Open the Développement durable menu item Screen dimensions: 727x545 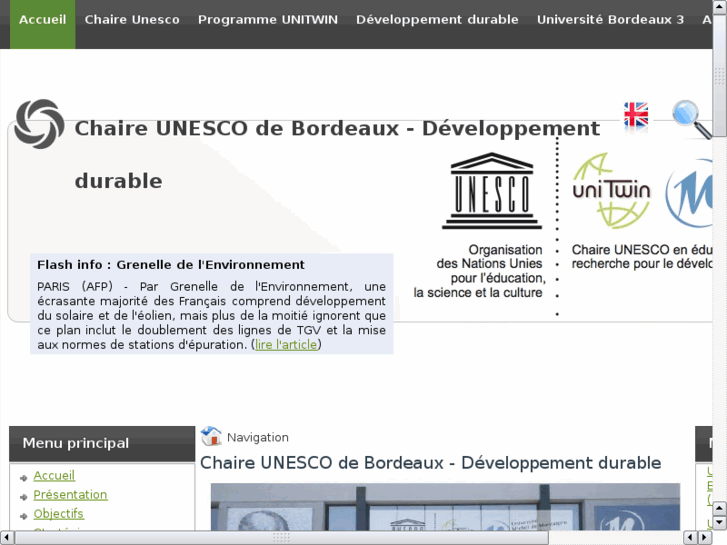point(437,19)
